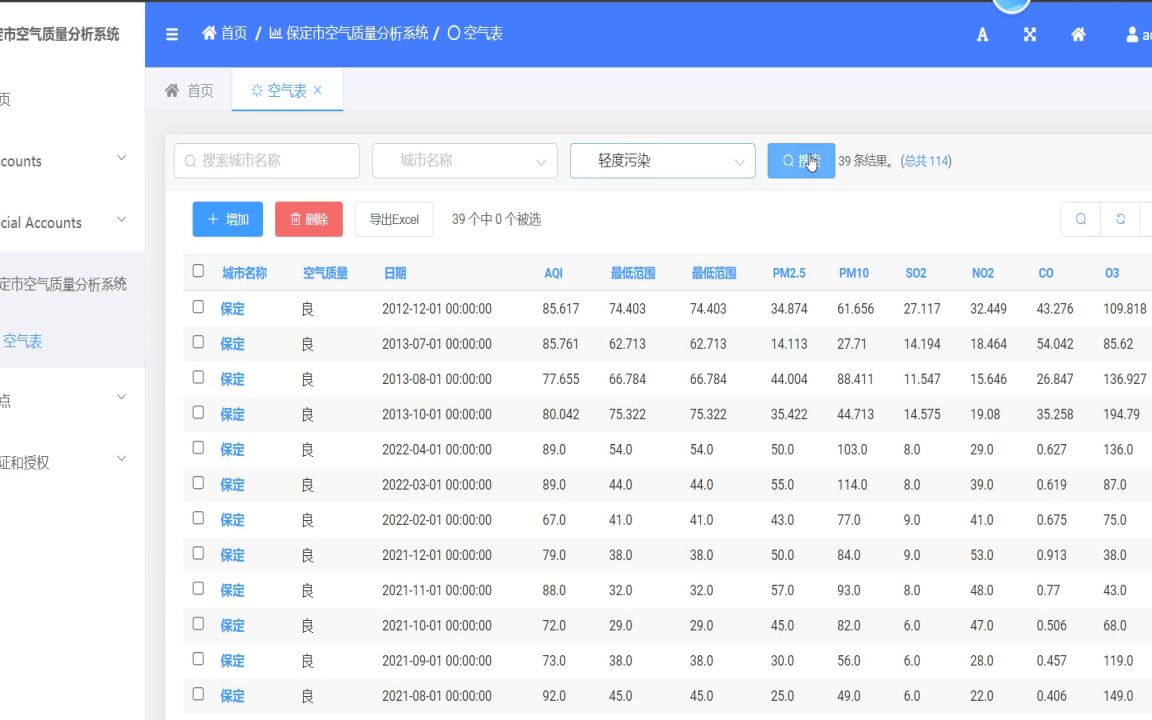Viewport: 1152px width, 720px height.
Task: Refresh the table with the reload icon
Action: (1118, 217)
